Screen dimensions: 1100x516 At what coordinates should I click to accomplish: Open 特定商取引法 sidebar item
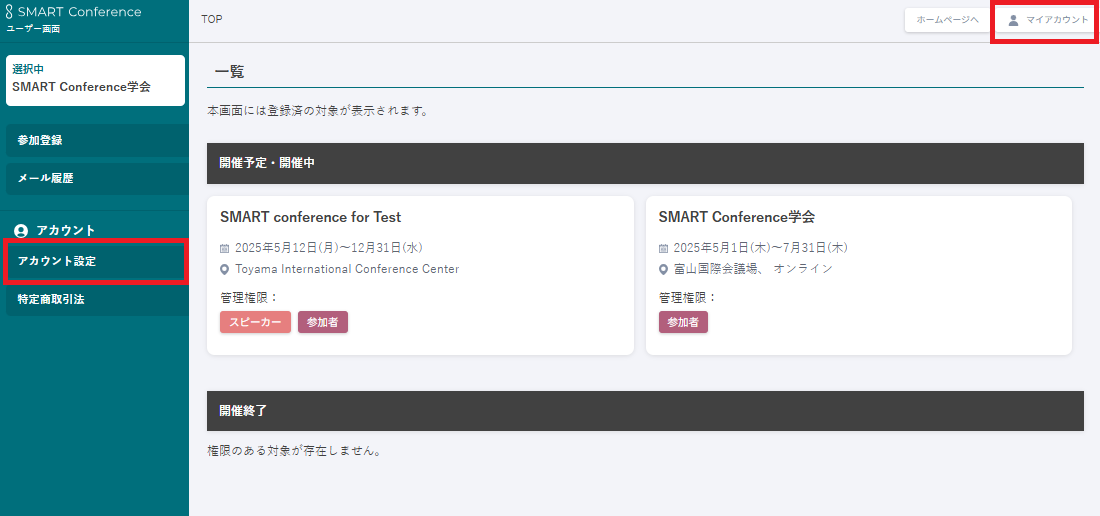pyautogui.click(x=94, y=299)
